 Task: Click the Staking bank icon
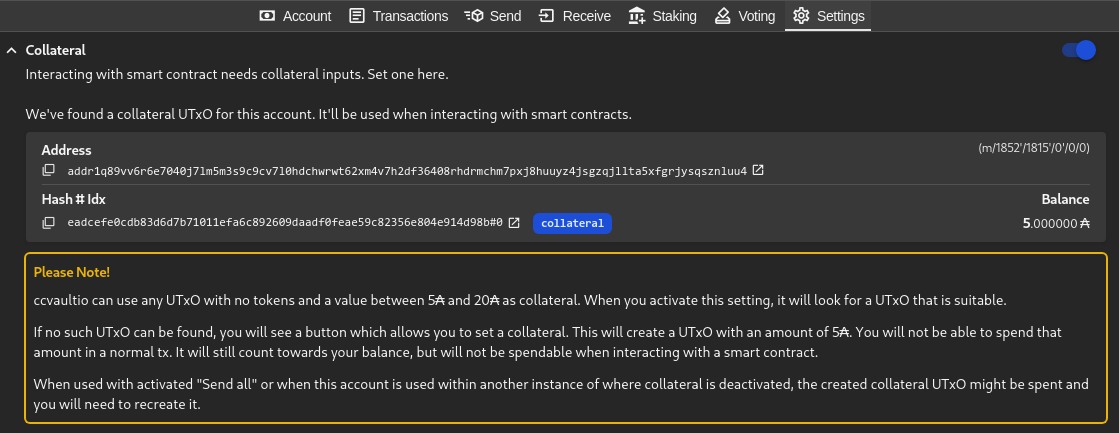point(637,16)
